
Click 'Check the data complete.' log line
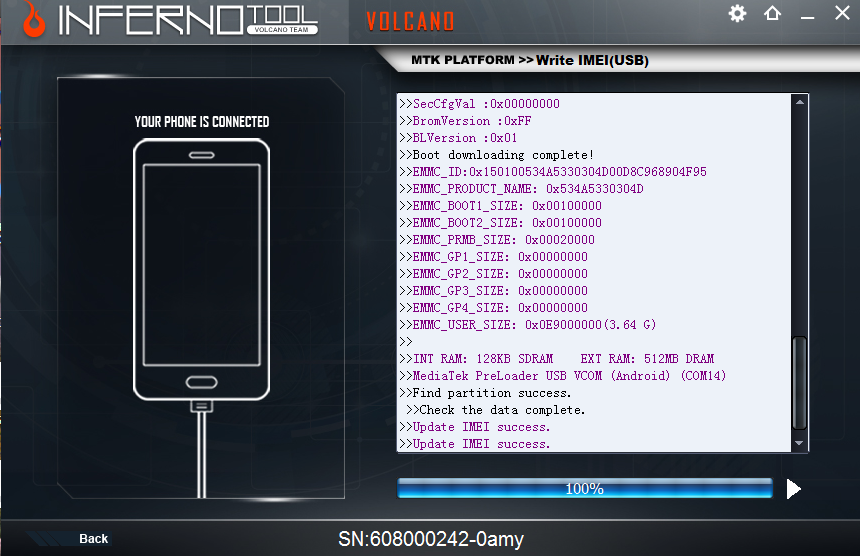tap(496, 410)
